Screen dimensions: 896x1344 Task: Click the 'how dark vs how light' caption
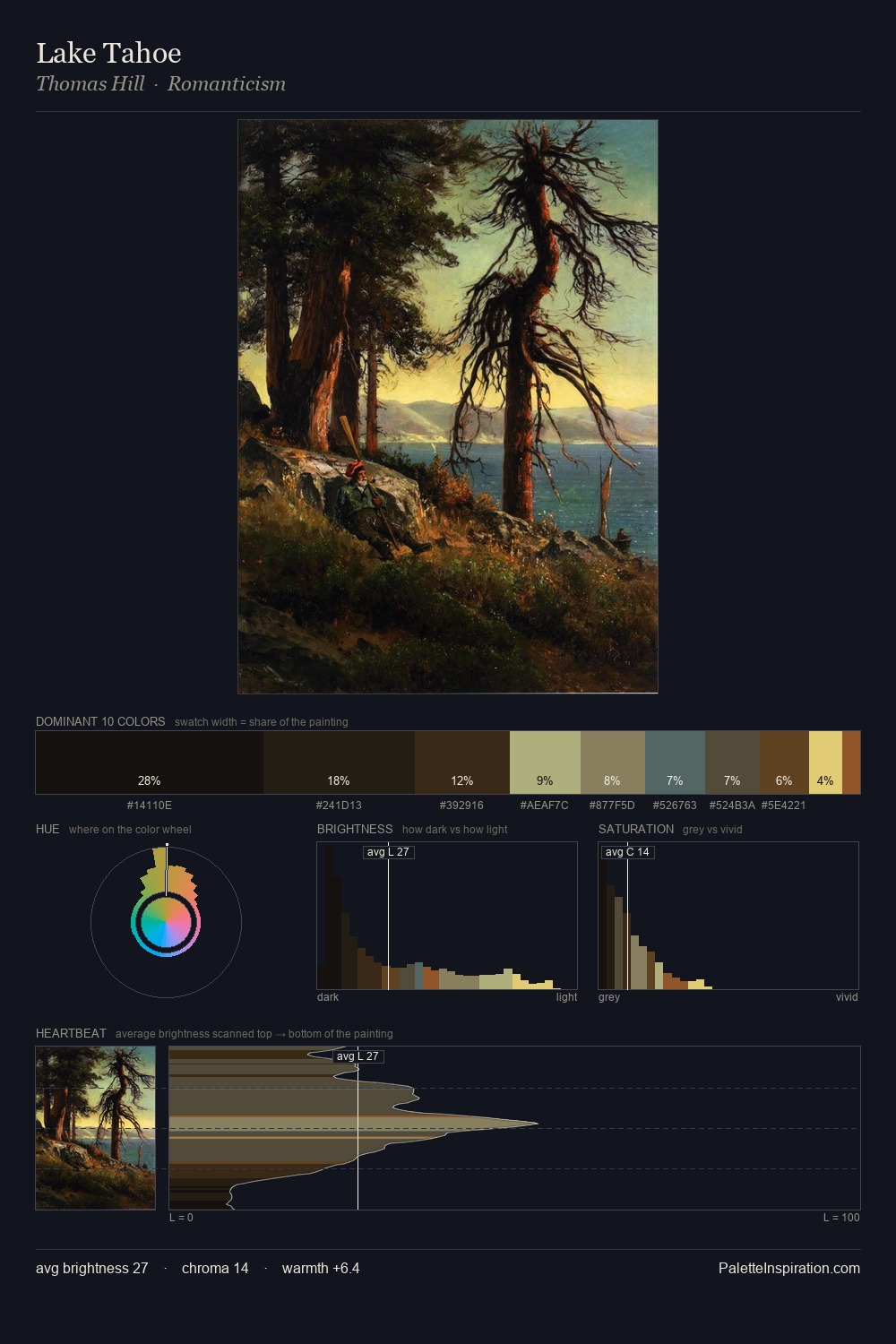tap(455, 830)
